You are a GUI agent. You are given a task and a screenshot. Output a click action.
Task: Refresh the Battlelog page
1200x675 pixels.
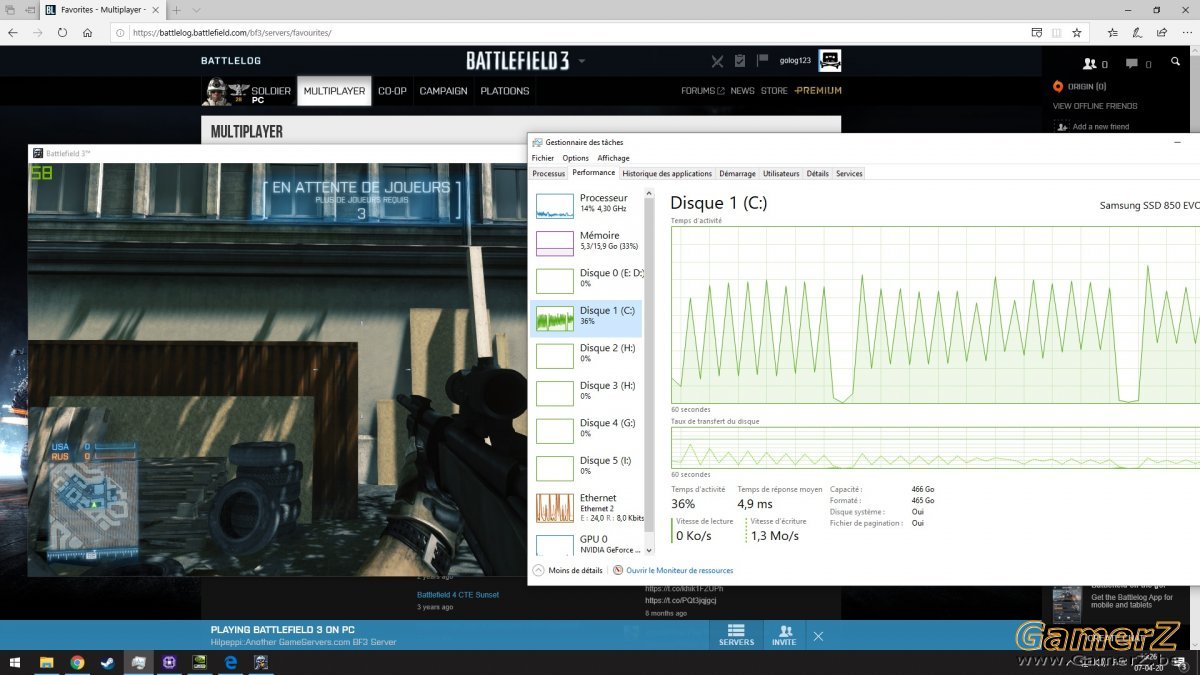(62, 32)
